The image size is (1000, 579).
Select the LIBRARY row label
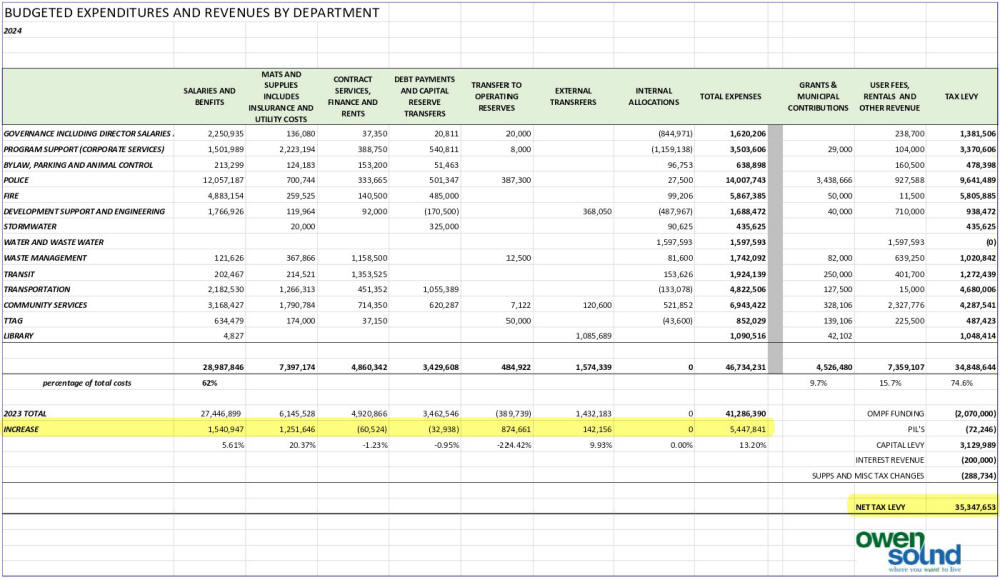20,335
